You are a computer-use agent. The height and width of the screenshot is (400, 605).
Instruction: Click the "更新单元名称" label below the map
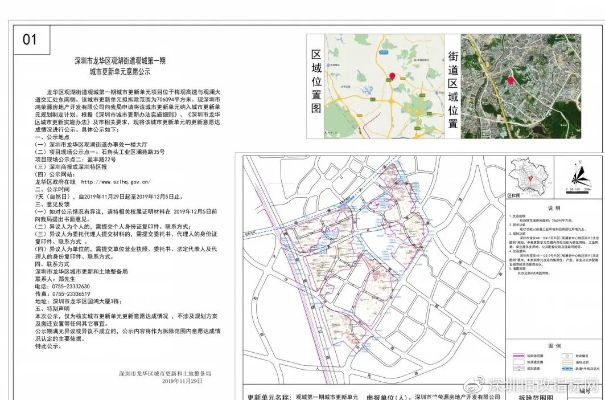pos(270,397)
